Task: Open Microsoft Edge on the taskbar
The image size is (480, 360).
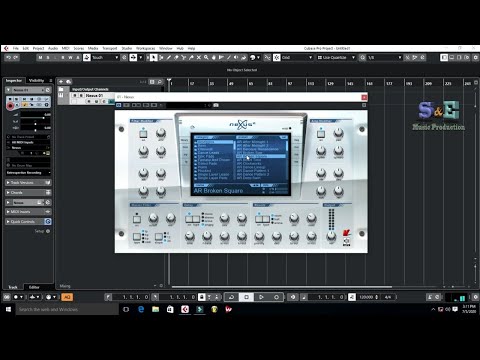Action: pyautogui.click(x=141, y=309)
